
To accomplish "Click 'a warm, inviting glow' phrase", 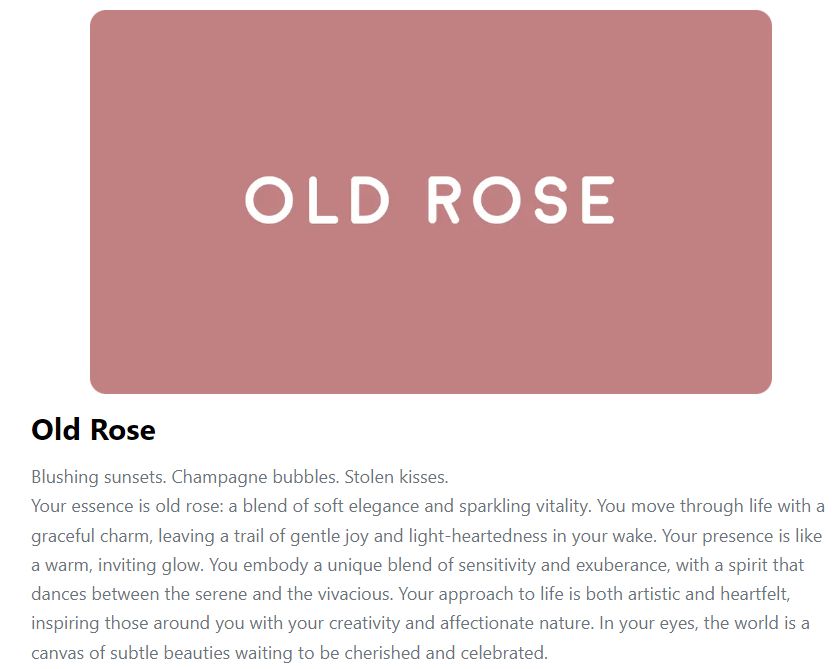I will (117, 565).
